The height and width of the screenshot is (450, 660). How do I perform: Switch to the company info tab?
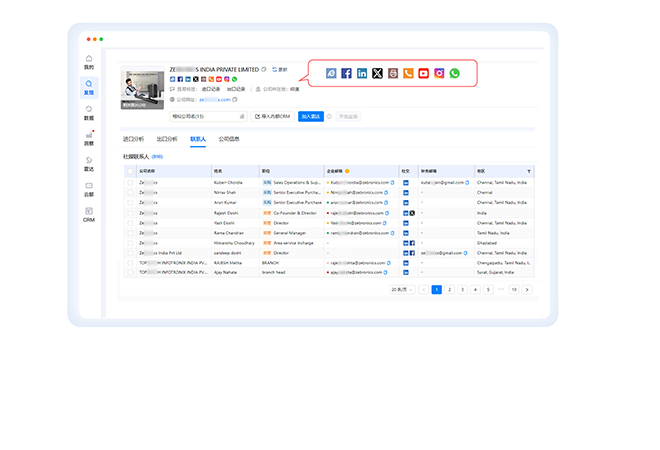coord(229,139)
